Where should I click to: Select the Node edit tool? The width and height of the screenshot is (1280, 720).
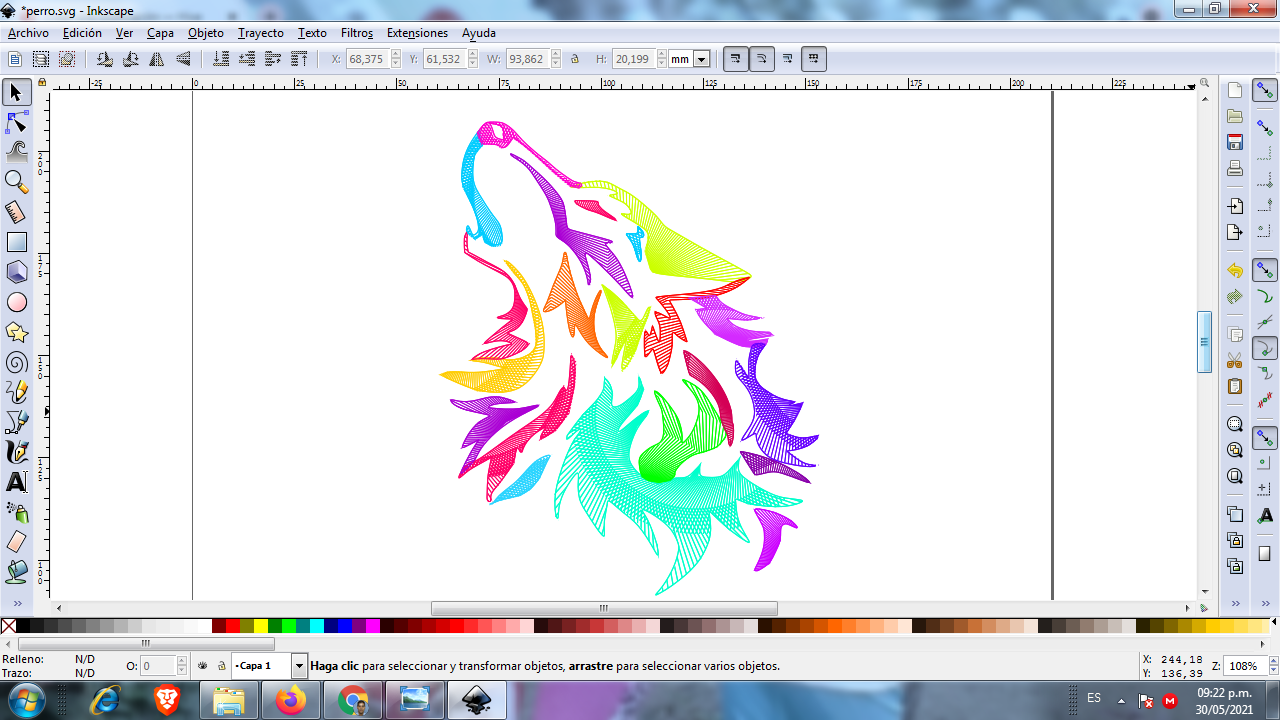pos(16,123)
